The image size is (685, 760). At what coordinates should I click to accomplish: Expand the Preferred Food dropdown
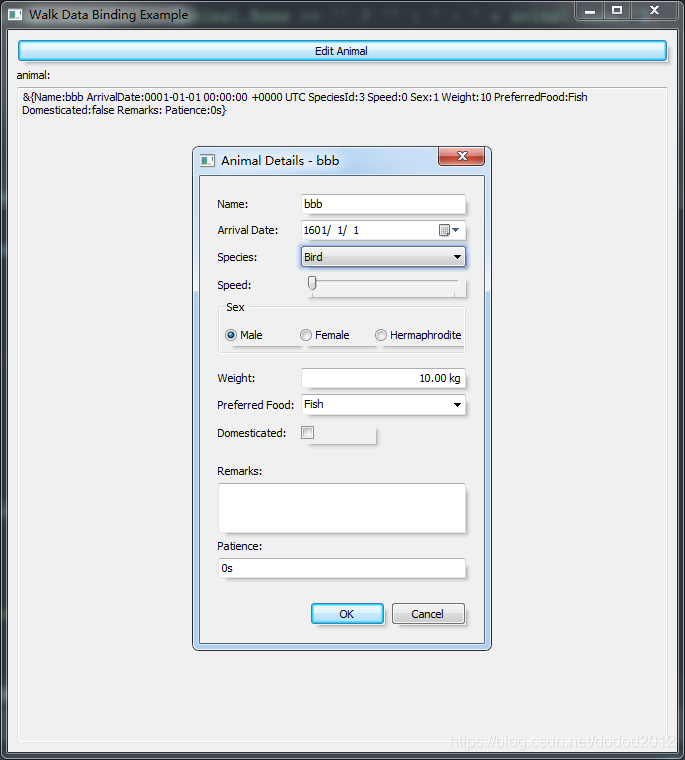(457, 405)
